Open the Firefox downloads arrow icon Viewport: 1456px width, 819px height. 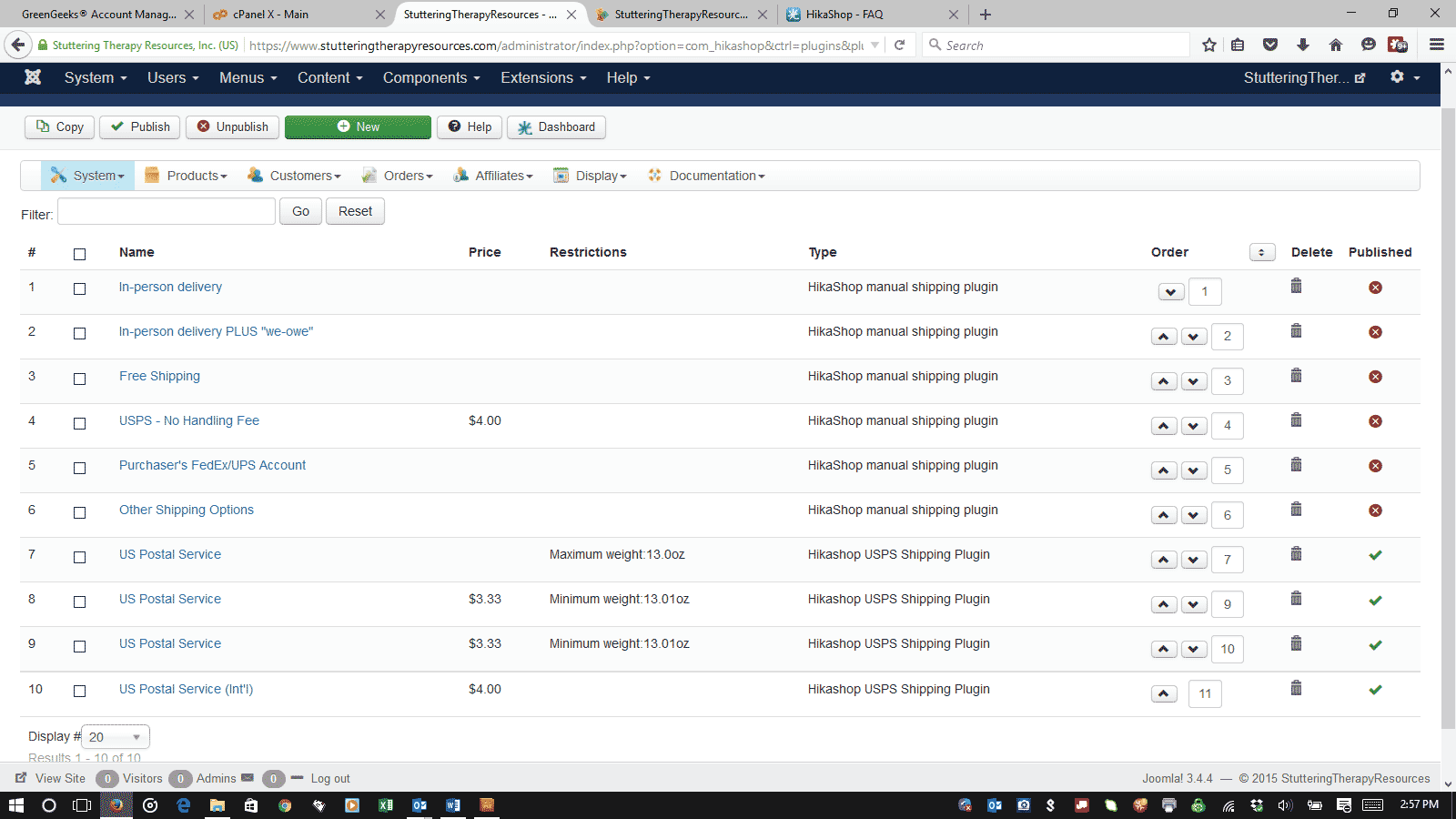pos(1303,45)
